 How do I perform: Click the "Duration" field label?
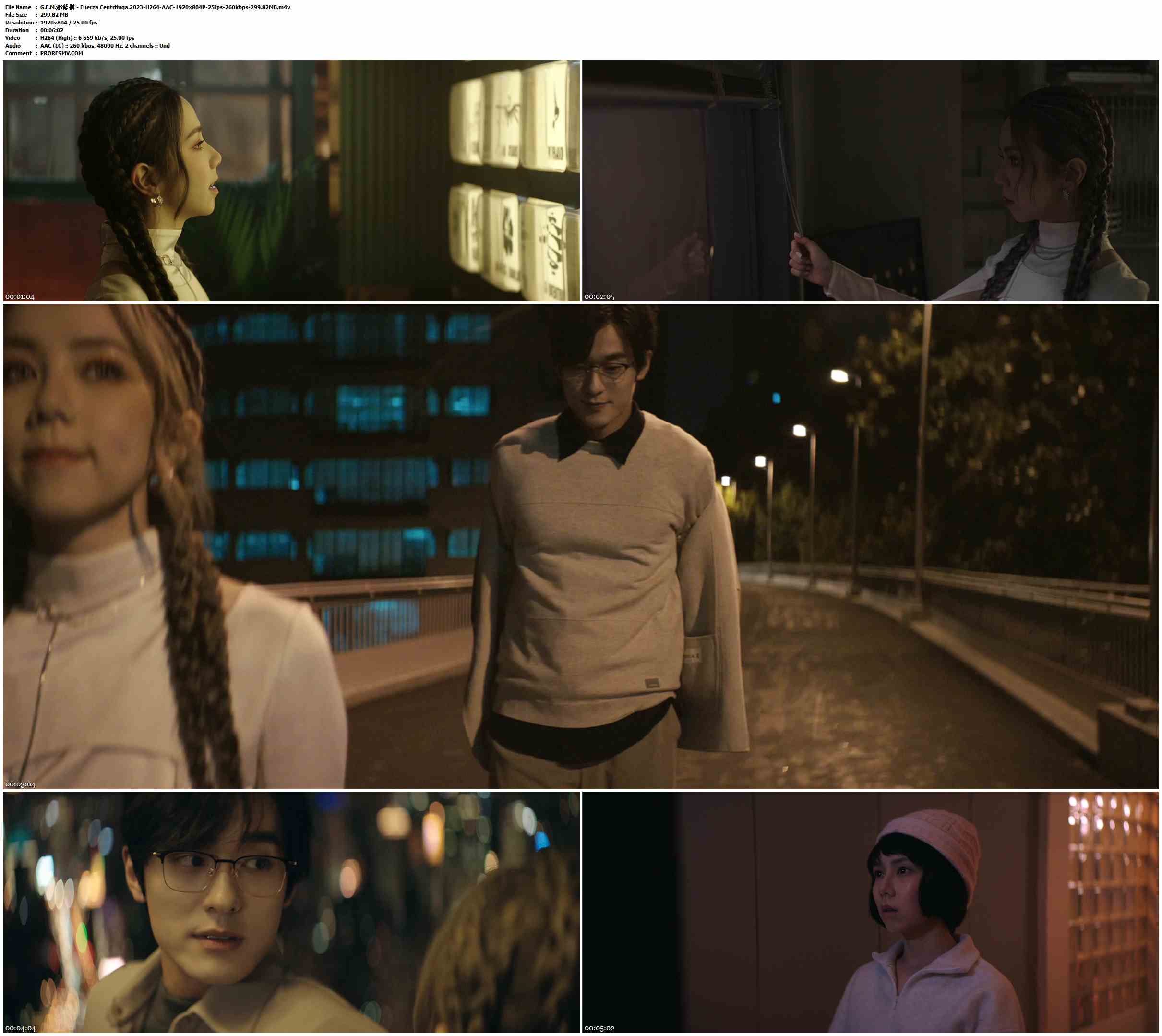point(17,30)
